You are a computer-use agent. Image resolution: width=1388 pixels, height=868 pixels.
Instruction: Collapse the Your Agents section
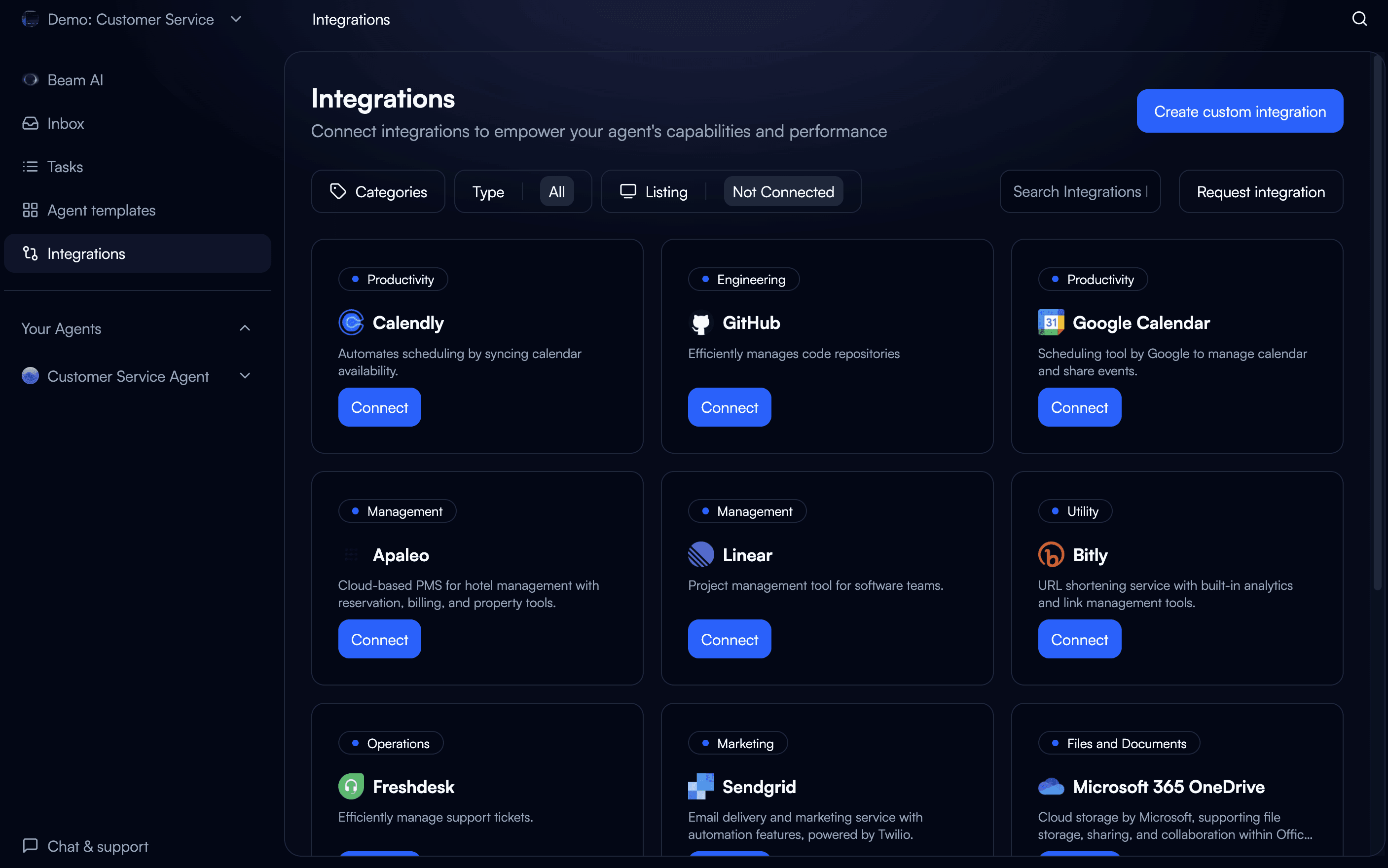coord(245,328)
